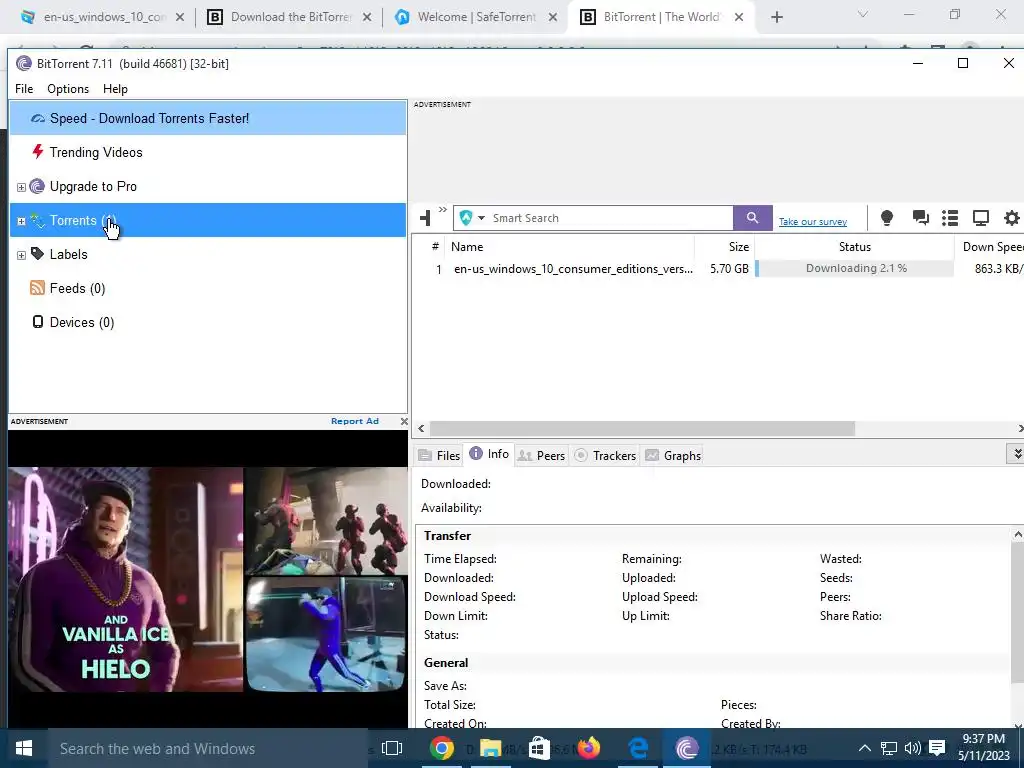Image resolution: width=1024 pixels, height=768 pixels.
Task: Click the 5.70 GB size cell
Action: coord(729,268)
